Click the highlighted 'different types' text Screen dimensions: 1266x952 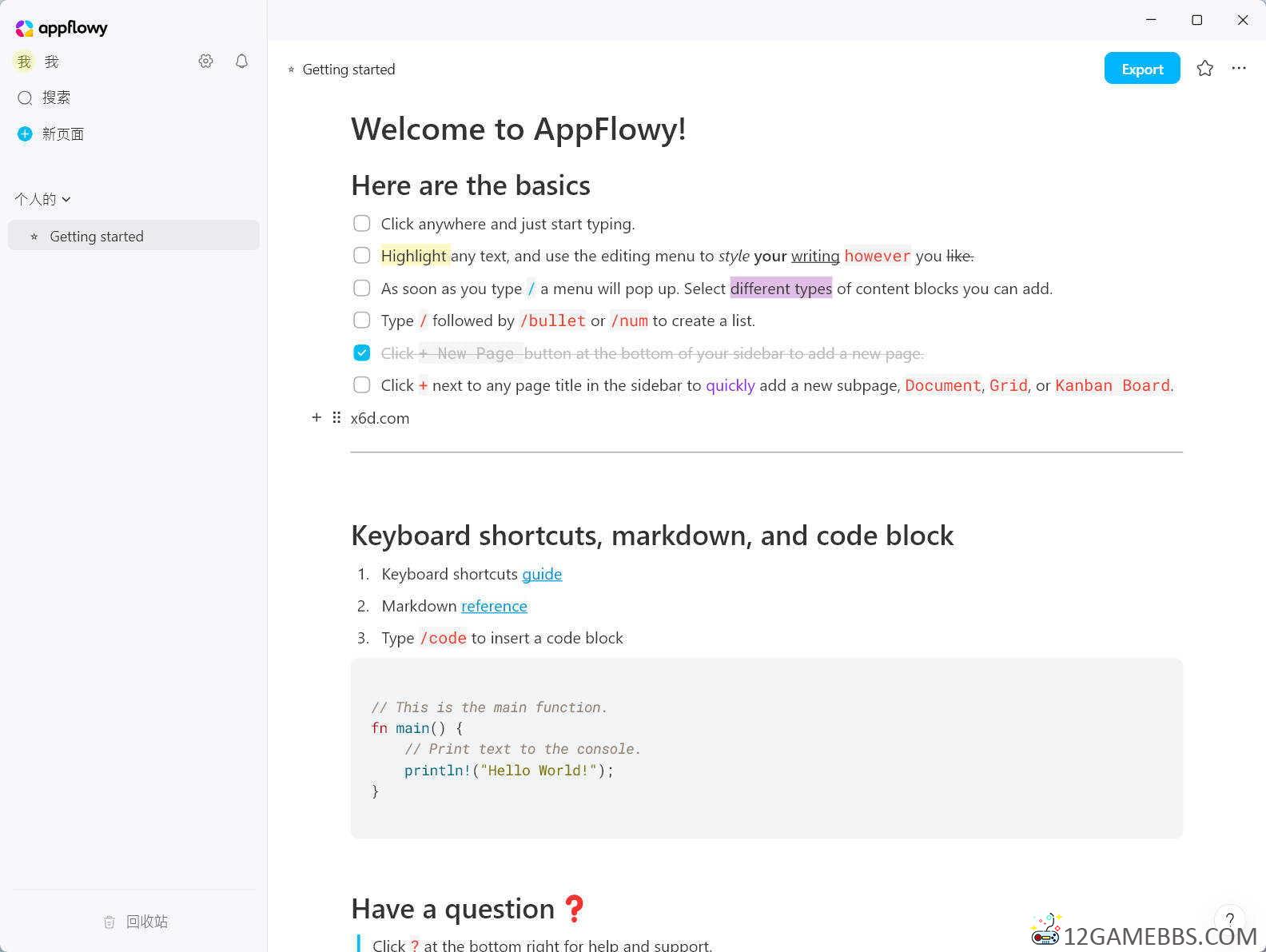pyautogui.click(x=781, y=289)
